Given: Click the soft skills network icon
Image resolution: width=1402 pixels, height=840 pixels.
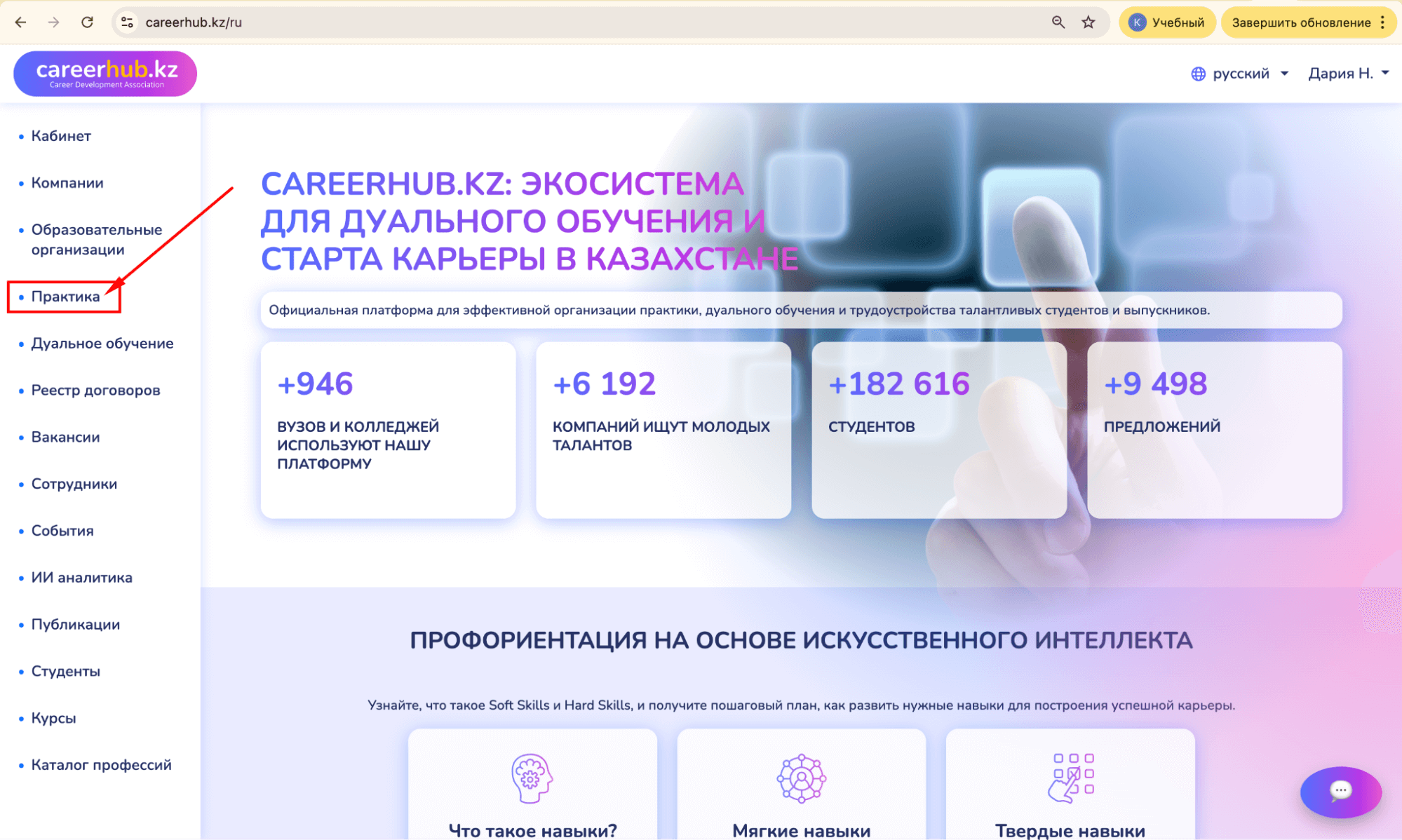Looking at the screenshot, I should pyautogui.click(x=801, y=778).
